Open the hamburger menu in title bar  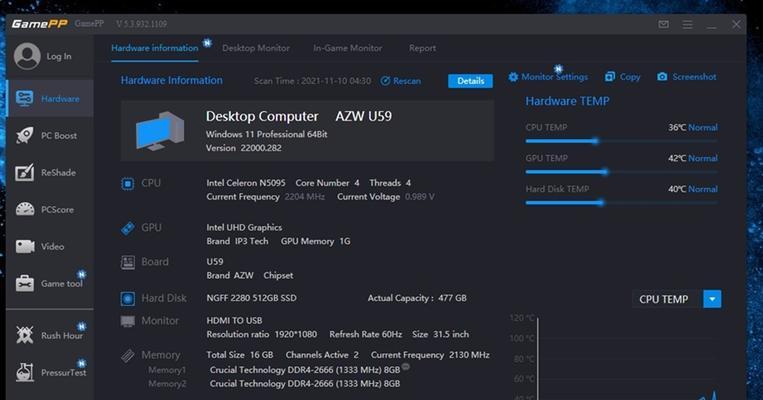(x=687, y=24)
